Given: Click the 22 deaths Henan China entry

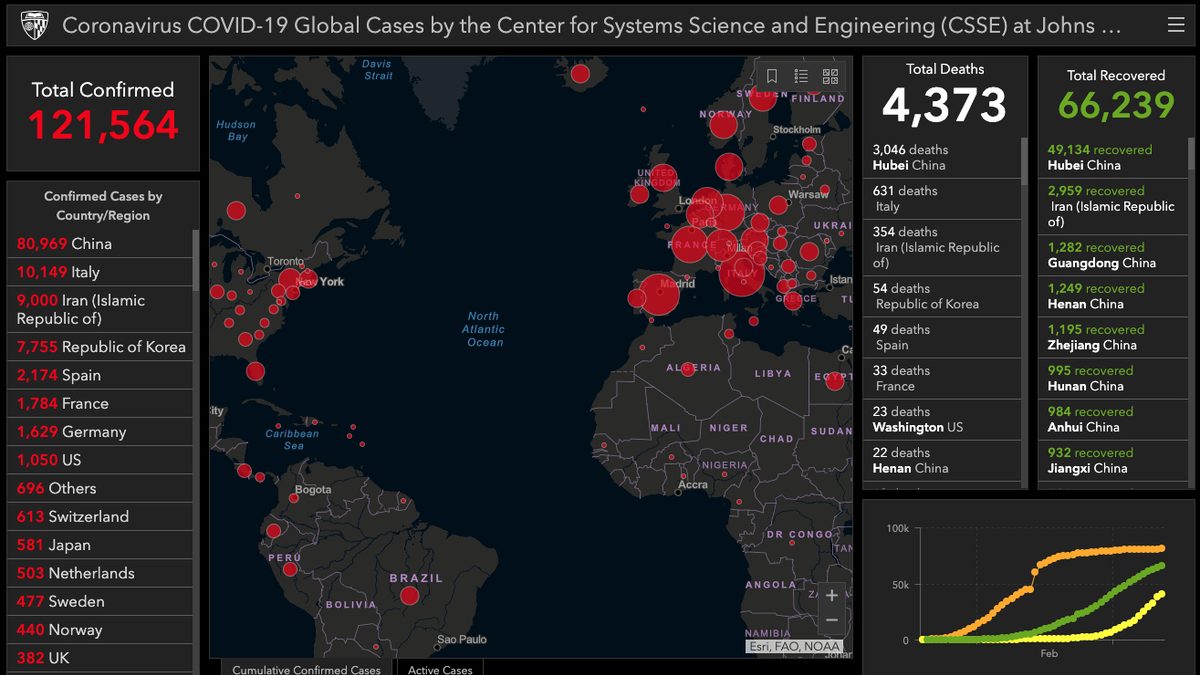Looking at the screenshot, I should click(941, 461).
